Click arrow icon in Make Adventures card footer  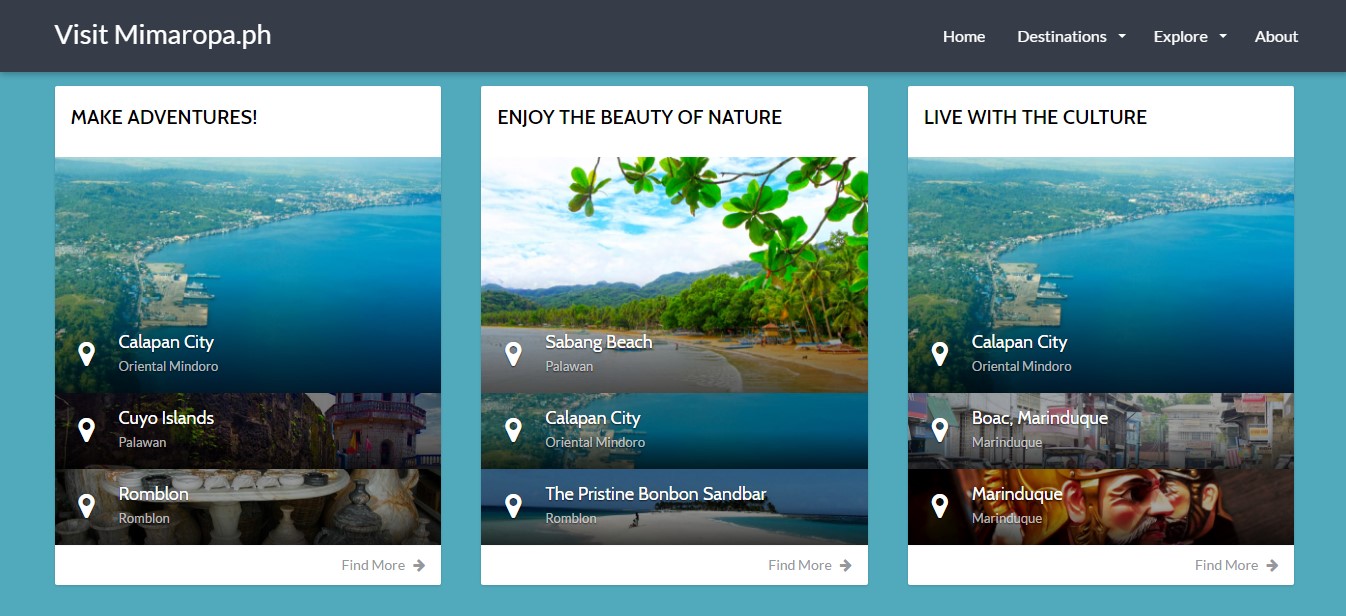coord(419,565)
